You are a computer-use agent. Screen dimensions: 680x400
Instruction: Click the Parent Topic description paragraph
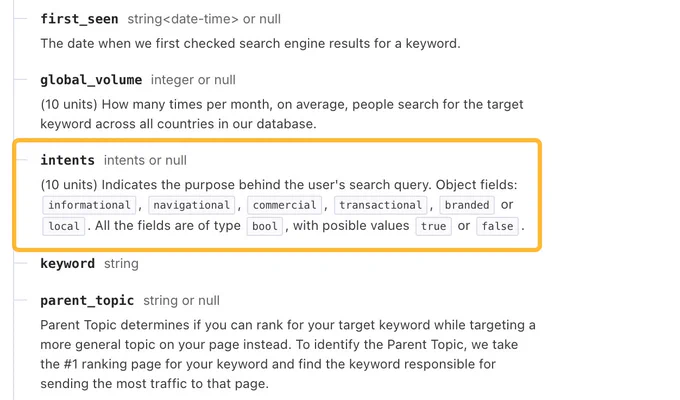tap(288, 354)
